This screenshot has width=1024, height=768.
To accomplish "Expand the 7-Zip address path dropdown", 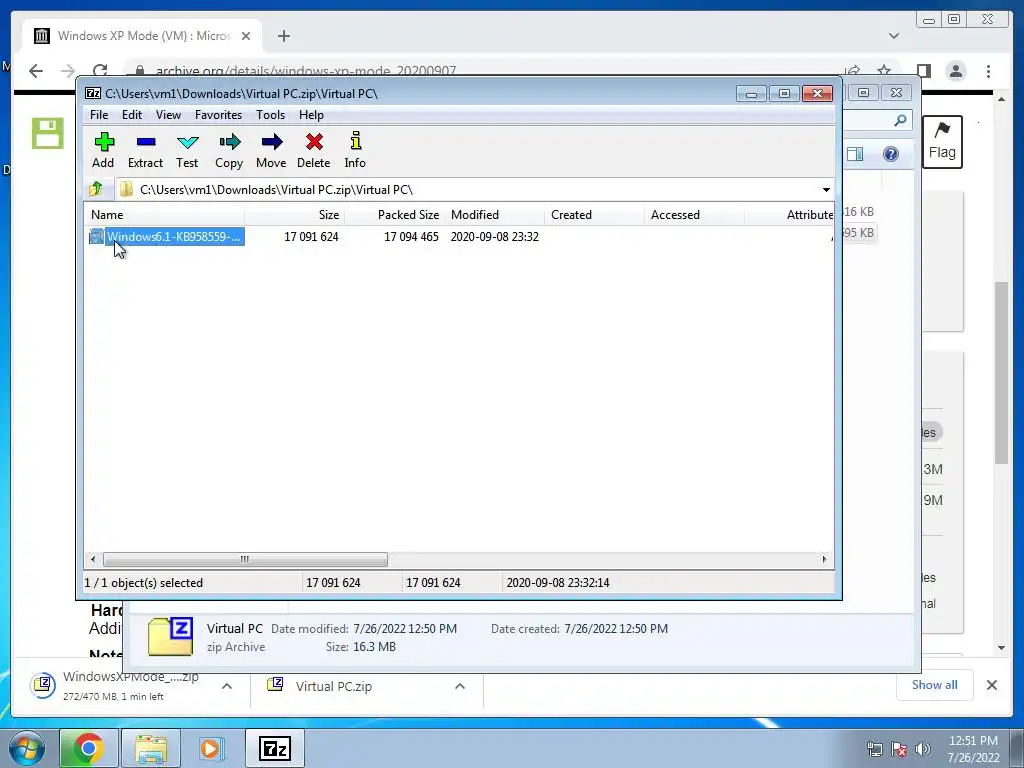I will (x=826, y=190).
